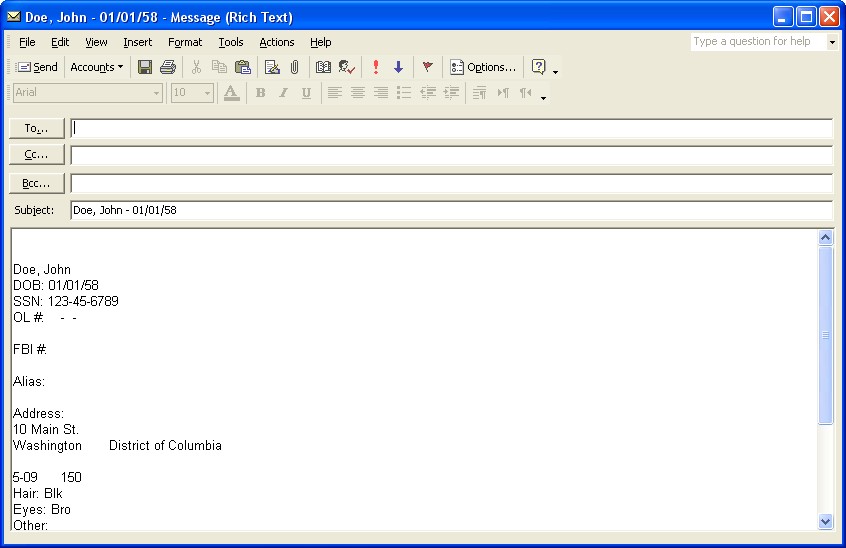Click the Bcc... button
The height and width of the screenshot is (548, 846).
coord(37,183)
